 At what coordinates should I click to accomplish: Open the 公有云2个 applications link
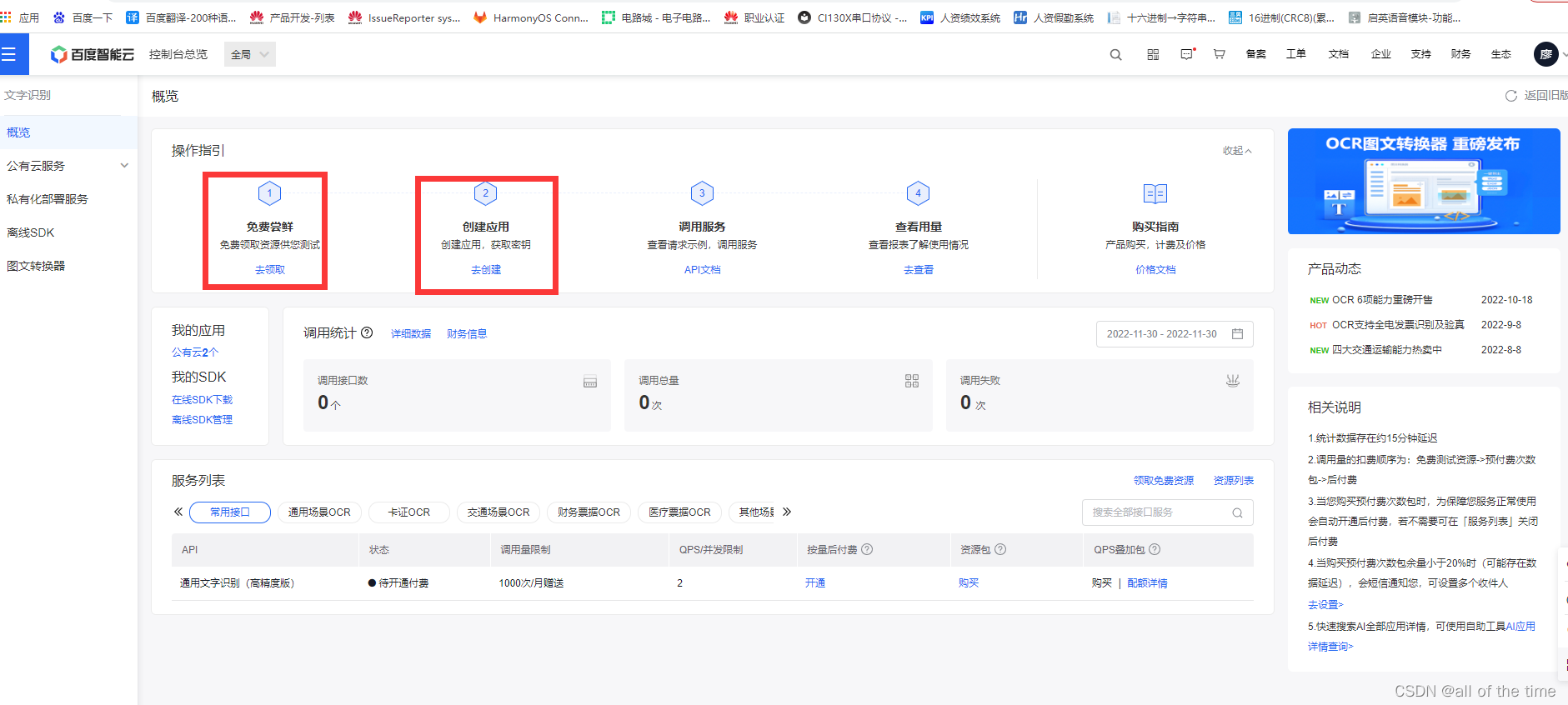[x=195, y=352]
